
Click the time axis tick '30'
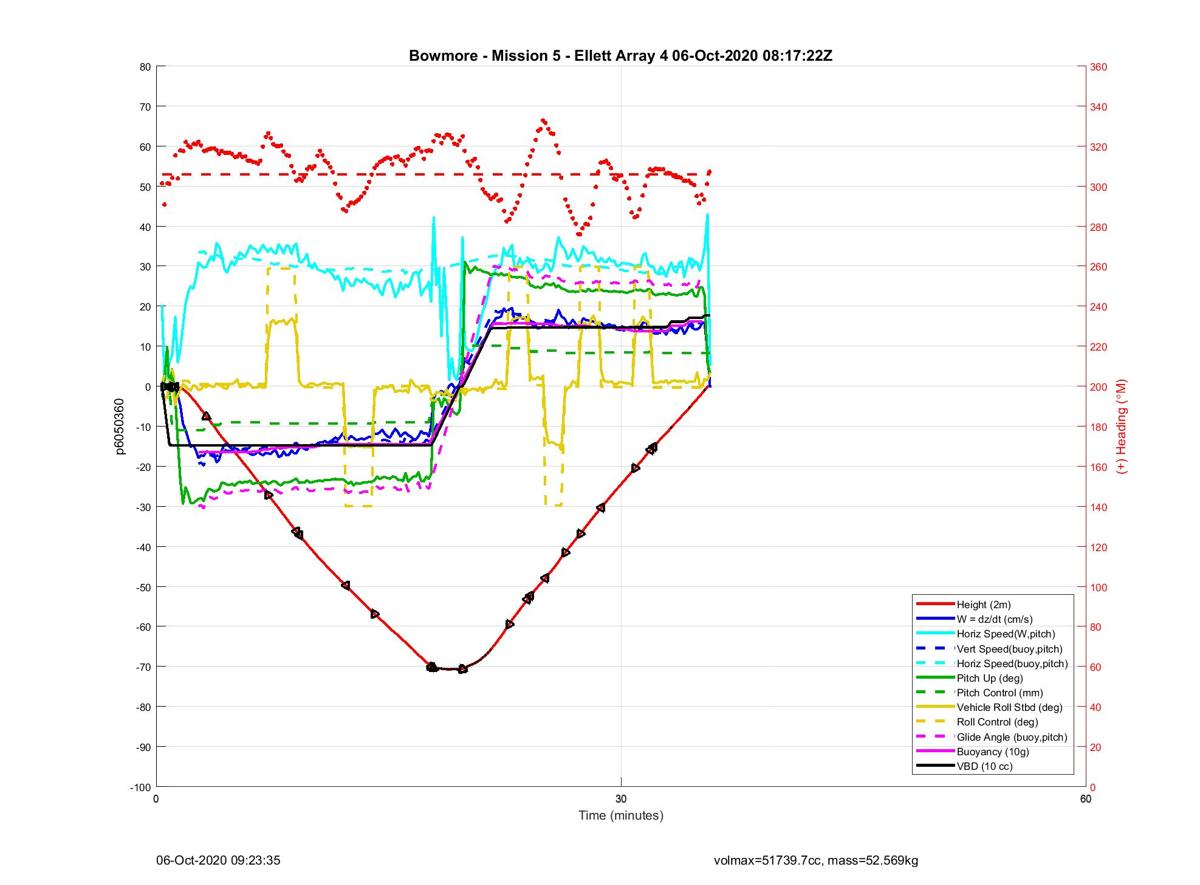[x=621, y=799]
